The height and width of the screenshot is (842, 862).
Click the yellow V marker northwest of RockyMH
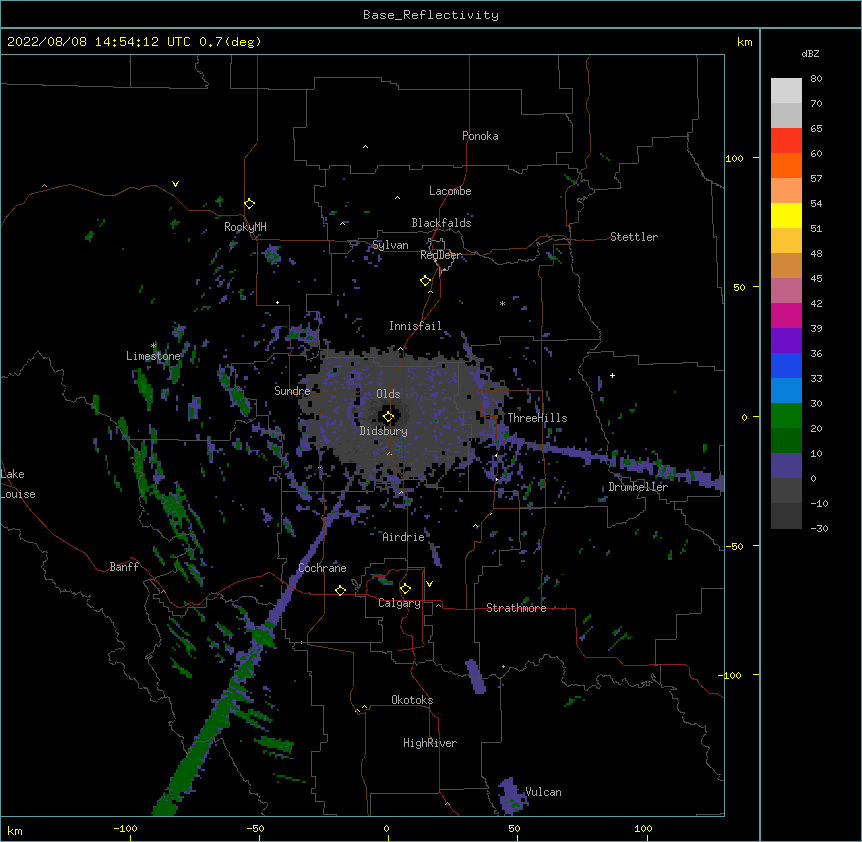[x=175, y=184]
